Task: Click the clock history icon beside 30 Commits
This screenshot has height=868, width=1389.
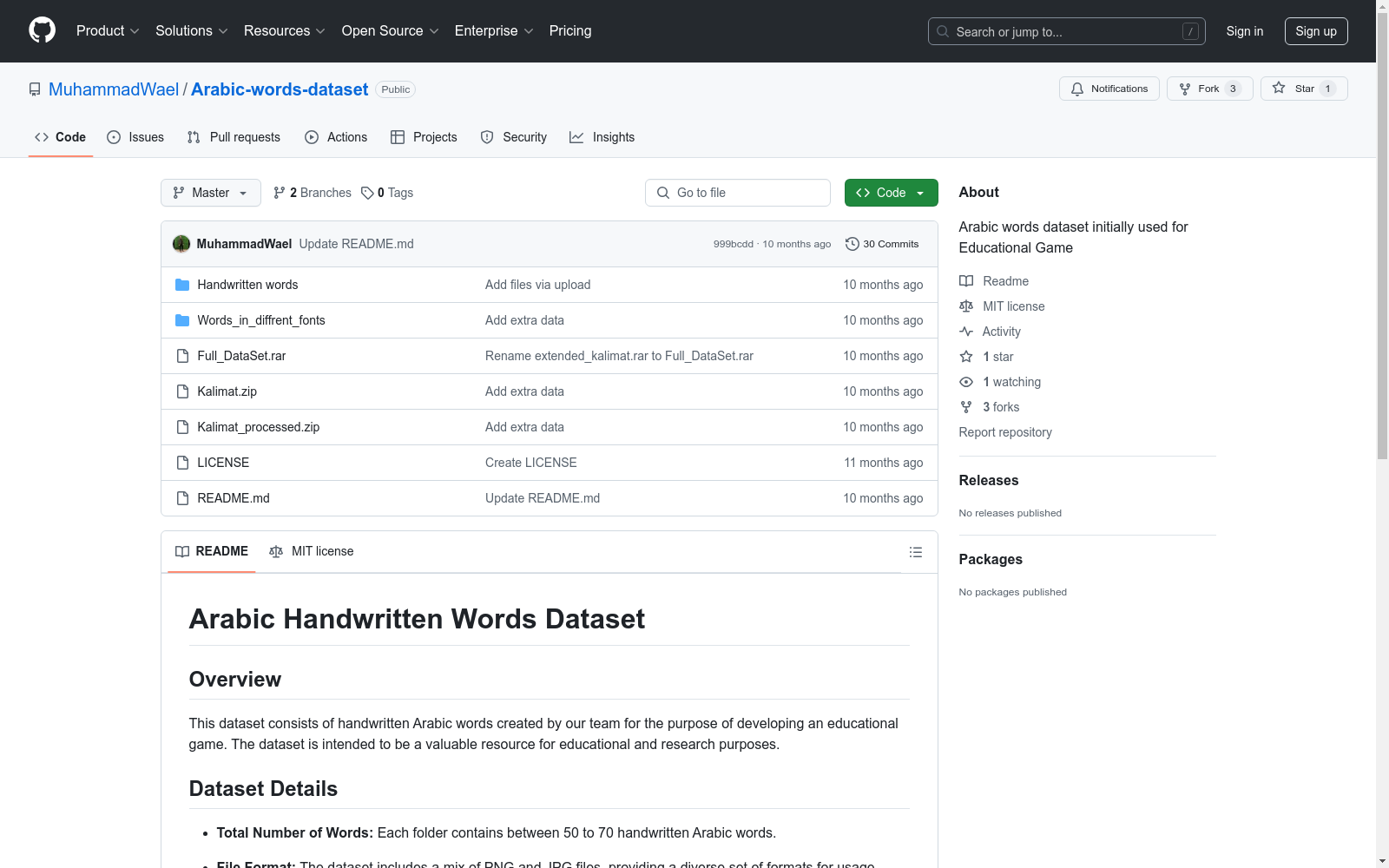Action: tap(852, 244)
